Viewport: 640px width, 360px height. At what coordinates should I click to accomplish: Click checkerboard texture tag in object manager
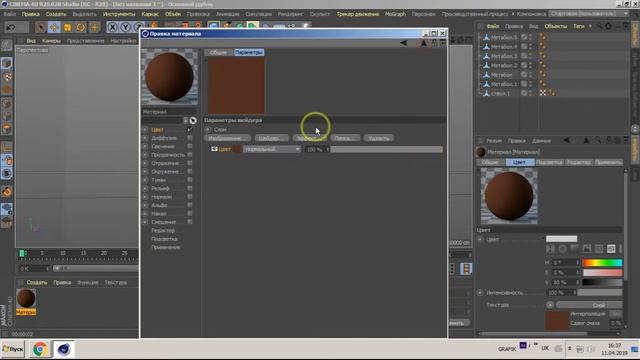(542, 93)
